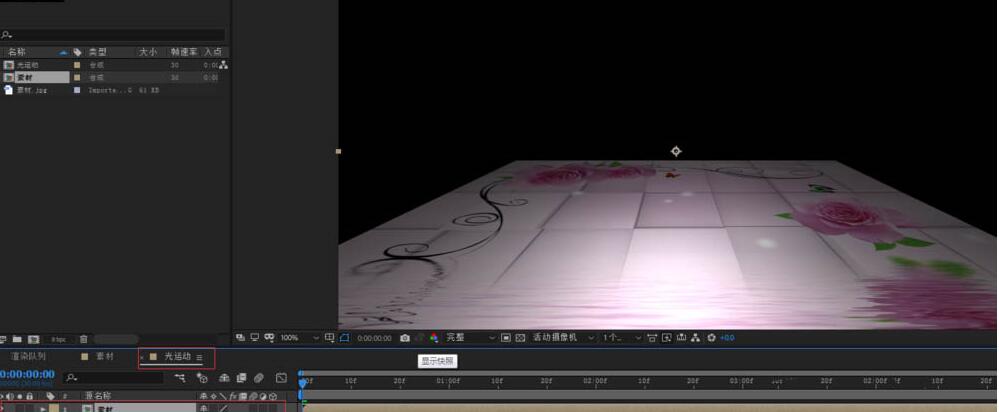Open the composition flowchart icon in viewer
Screen dimensions: 999x412
coord(696,338)
